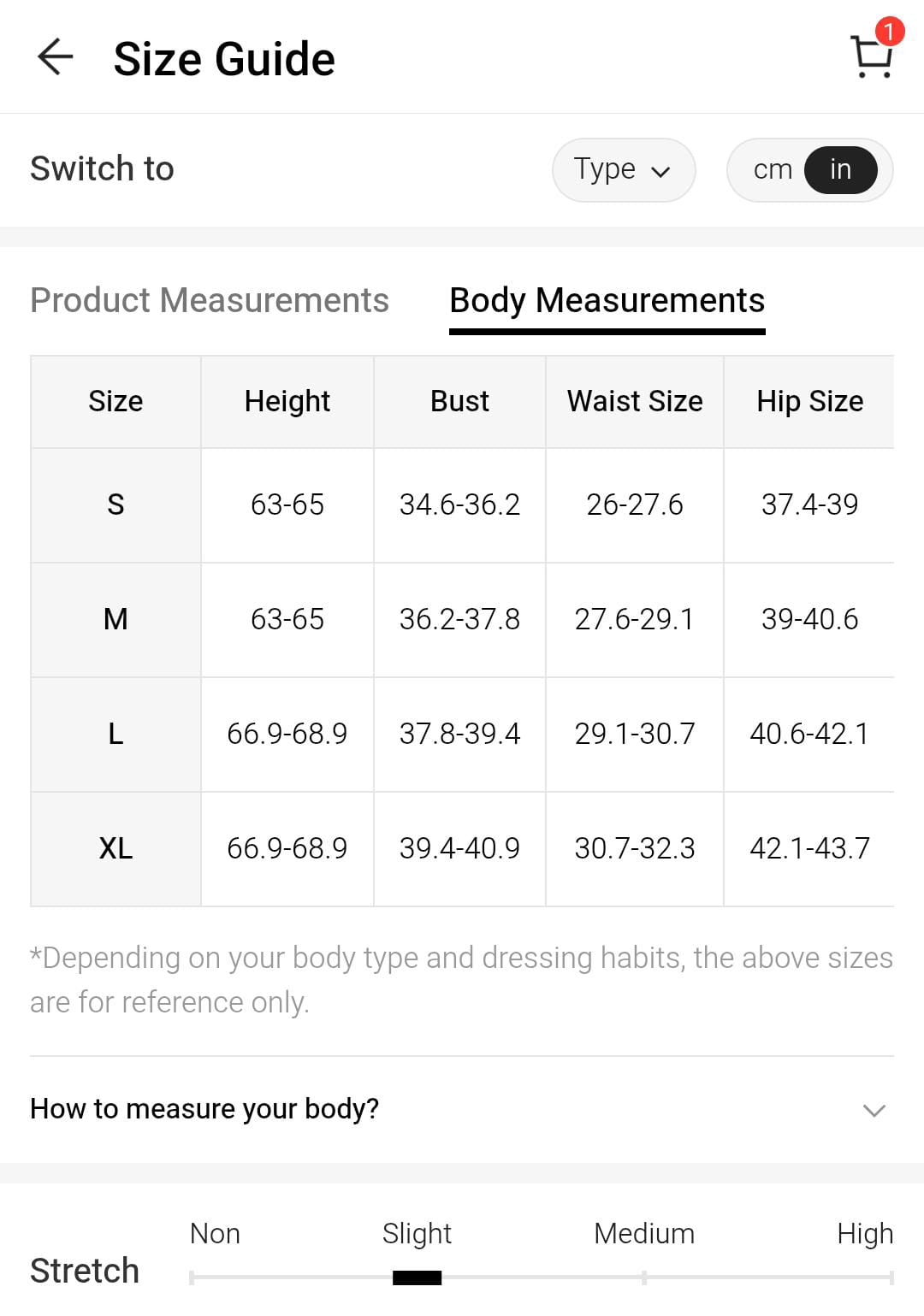Tap the L size row label

coord(115,734)
